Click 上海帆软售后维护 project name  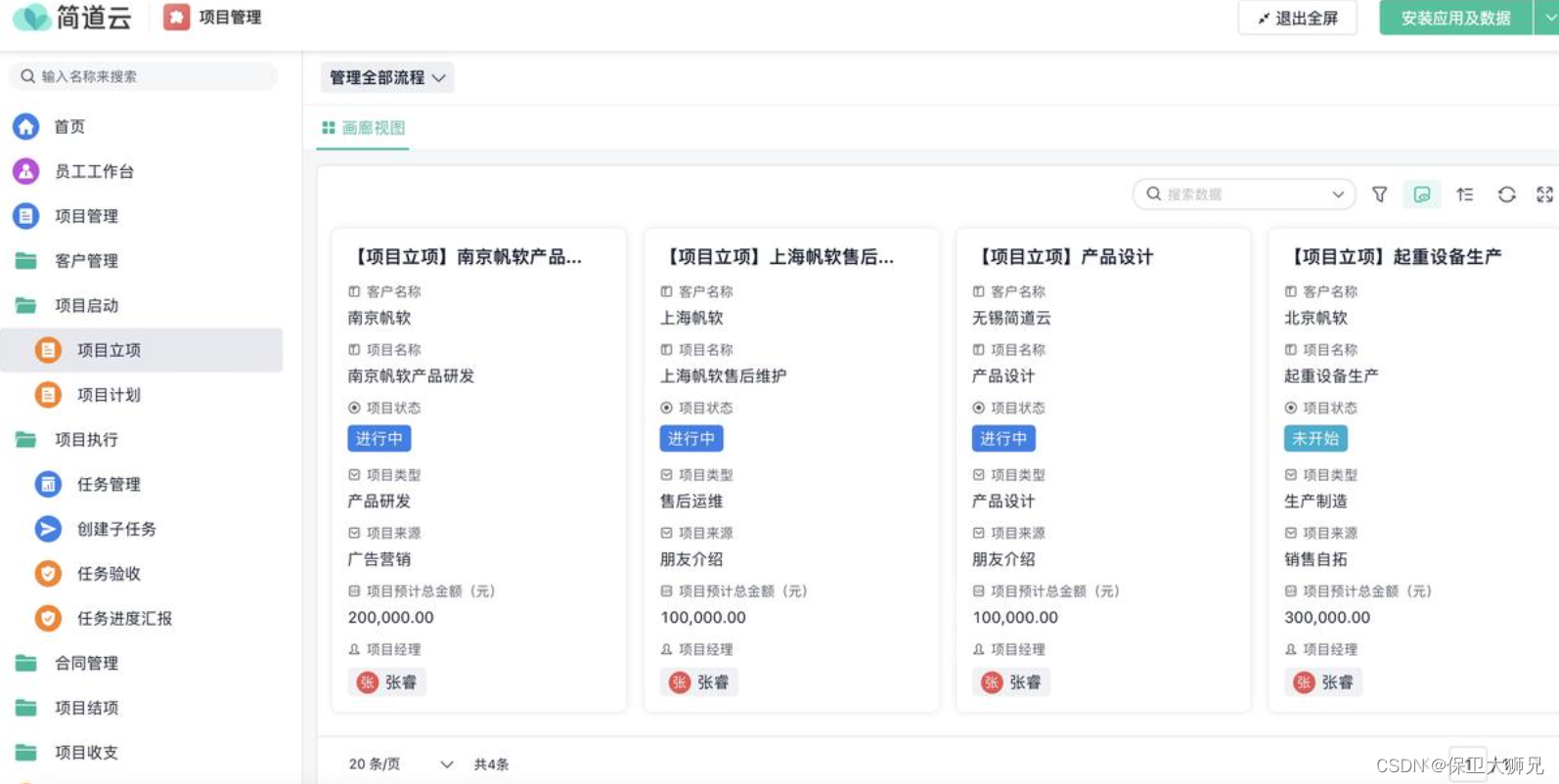click(723, 376)
